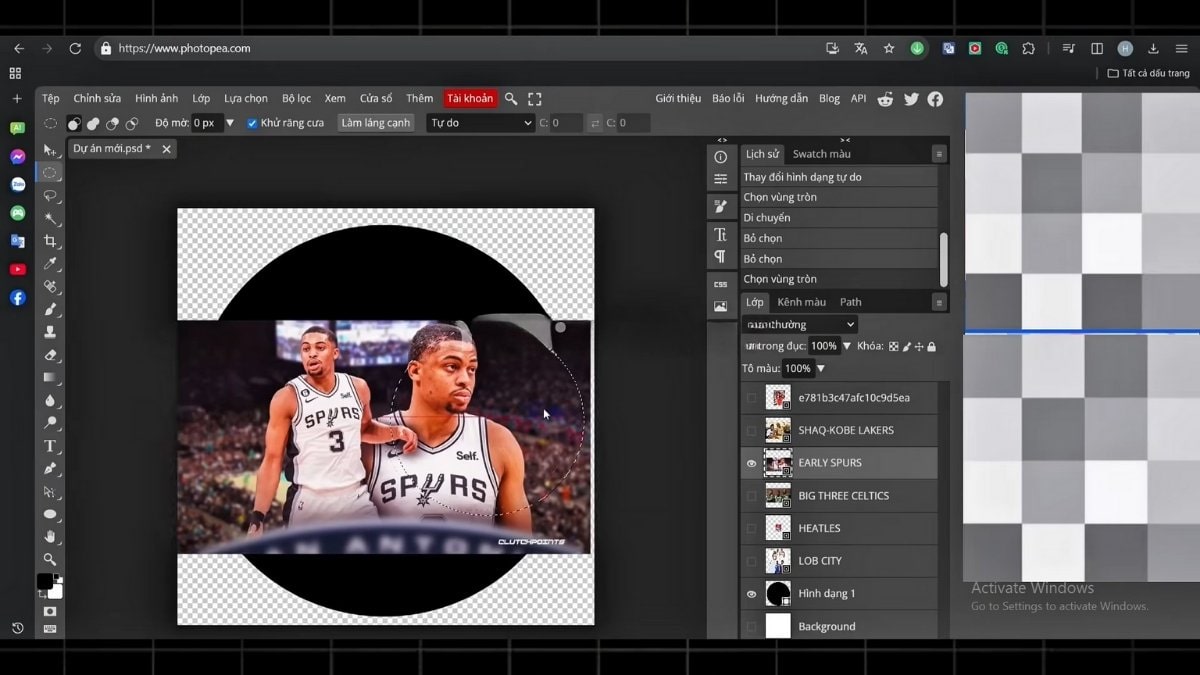This screenshot has width=1200, height=675.
Task: Show the LOB CITY layer
Action: [752, 561]
